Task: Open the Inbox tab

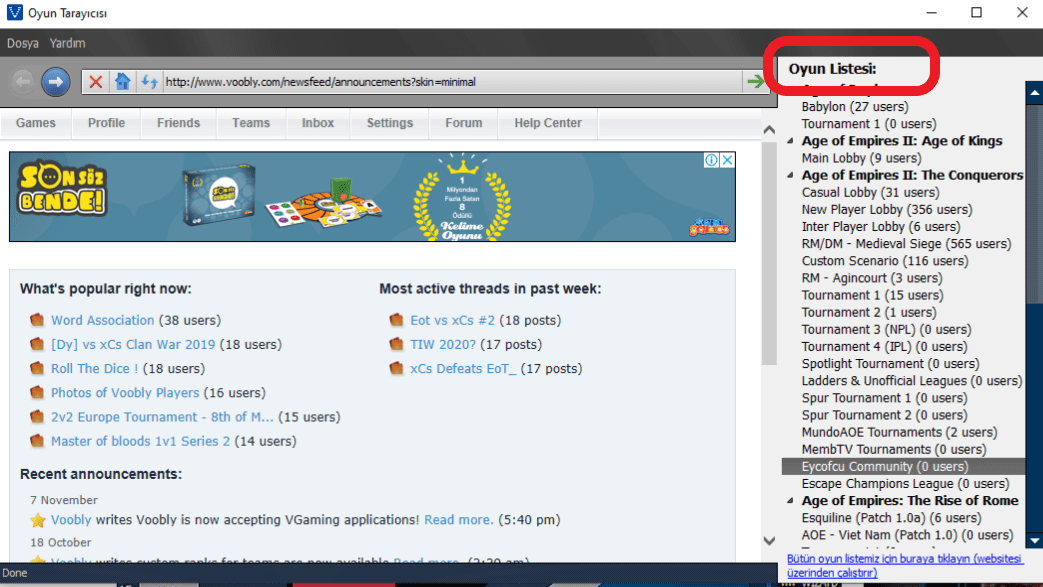Action: 318,123
